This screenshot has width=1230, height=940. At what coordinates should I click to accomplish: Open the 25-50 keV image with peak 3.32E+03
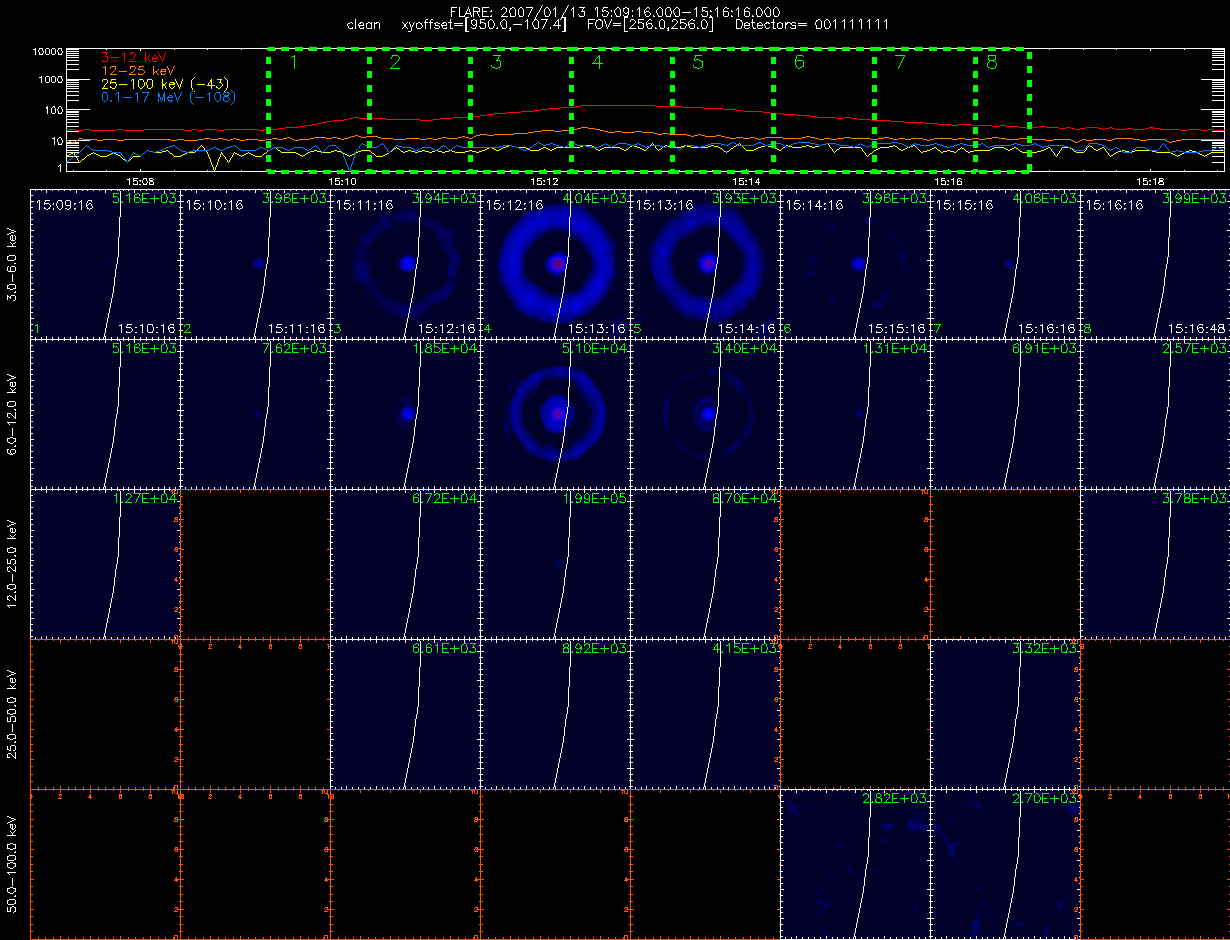point(1006,713)
